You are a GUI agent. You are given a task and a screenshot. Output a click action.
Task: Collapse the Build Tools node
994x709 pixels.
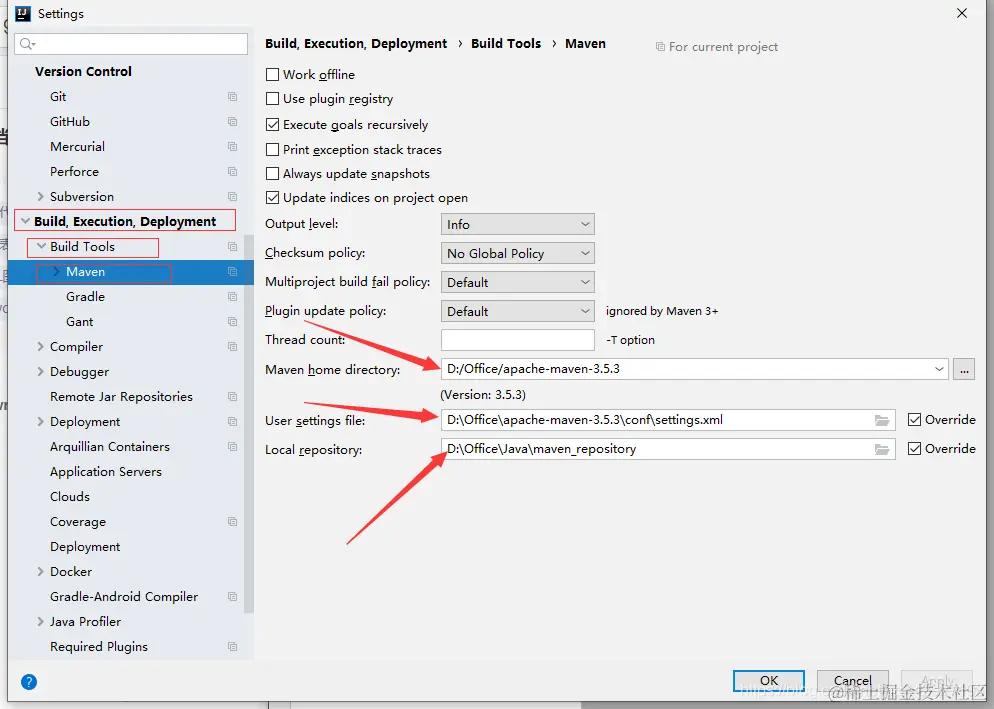(x=41, y=246)
